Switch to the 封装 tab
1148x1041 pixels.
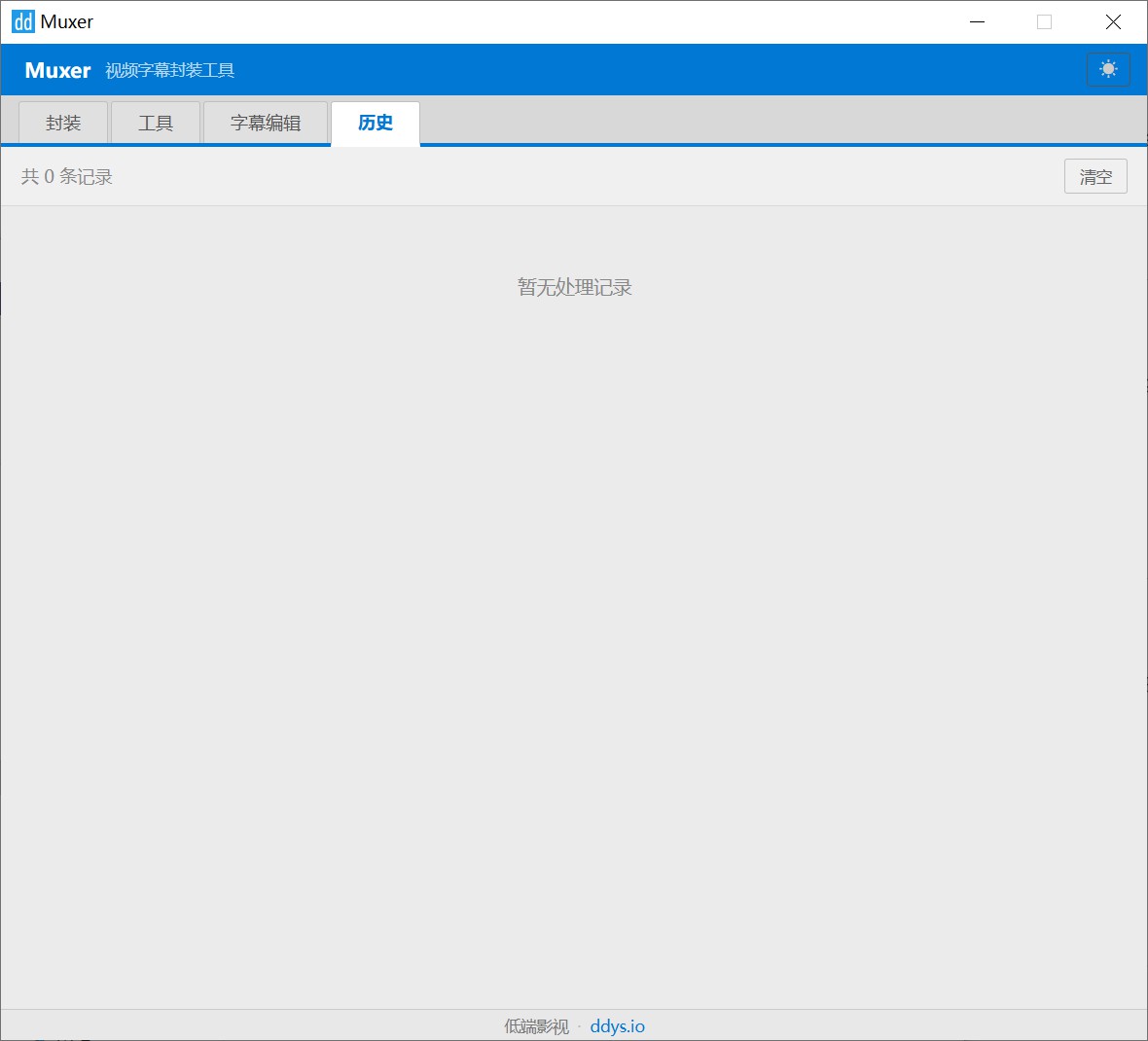[63, 123]
